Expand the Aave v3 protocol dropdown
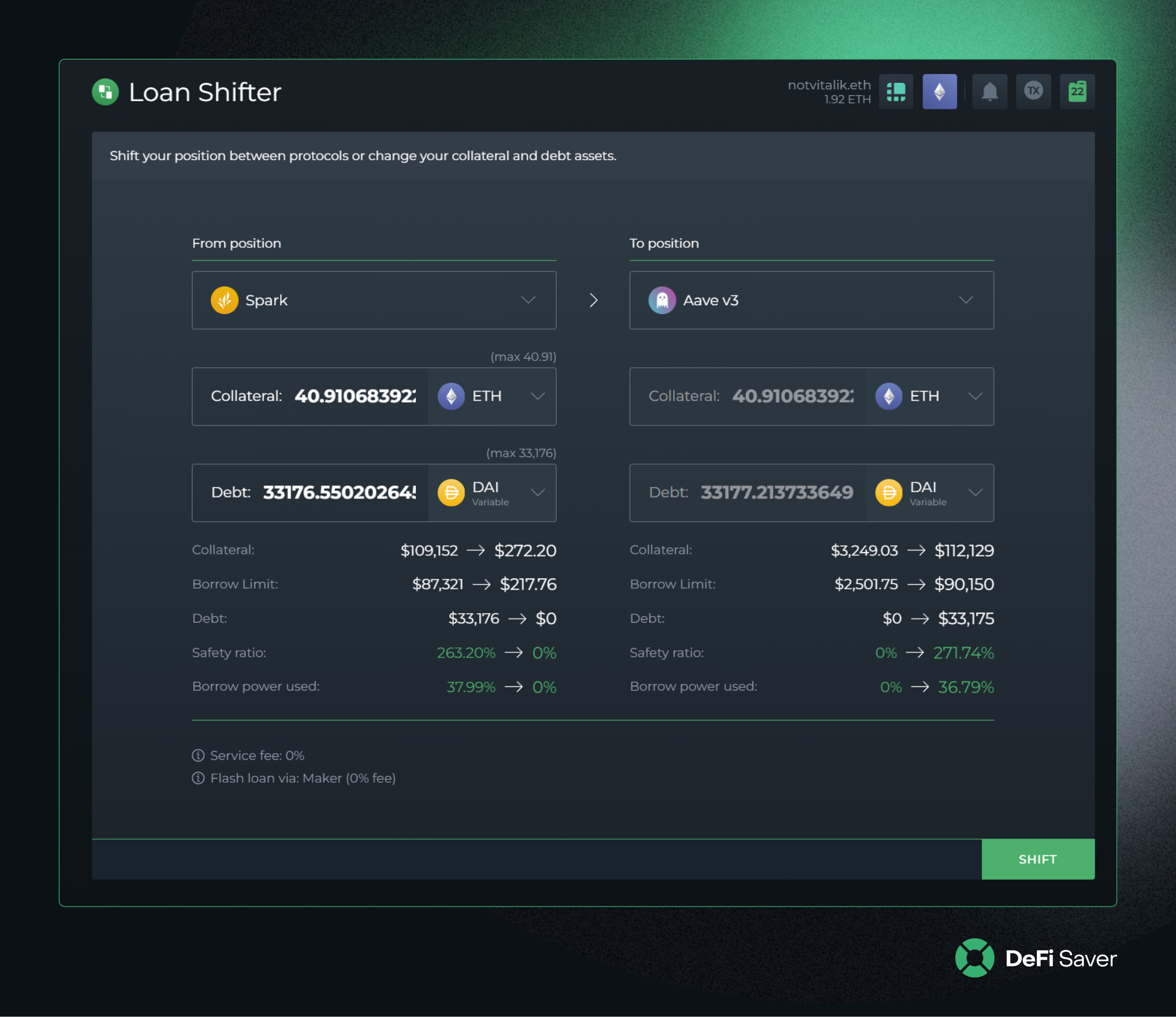The height and width of the screenshot is (1017, 1176). pos(966,300)
